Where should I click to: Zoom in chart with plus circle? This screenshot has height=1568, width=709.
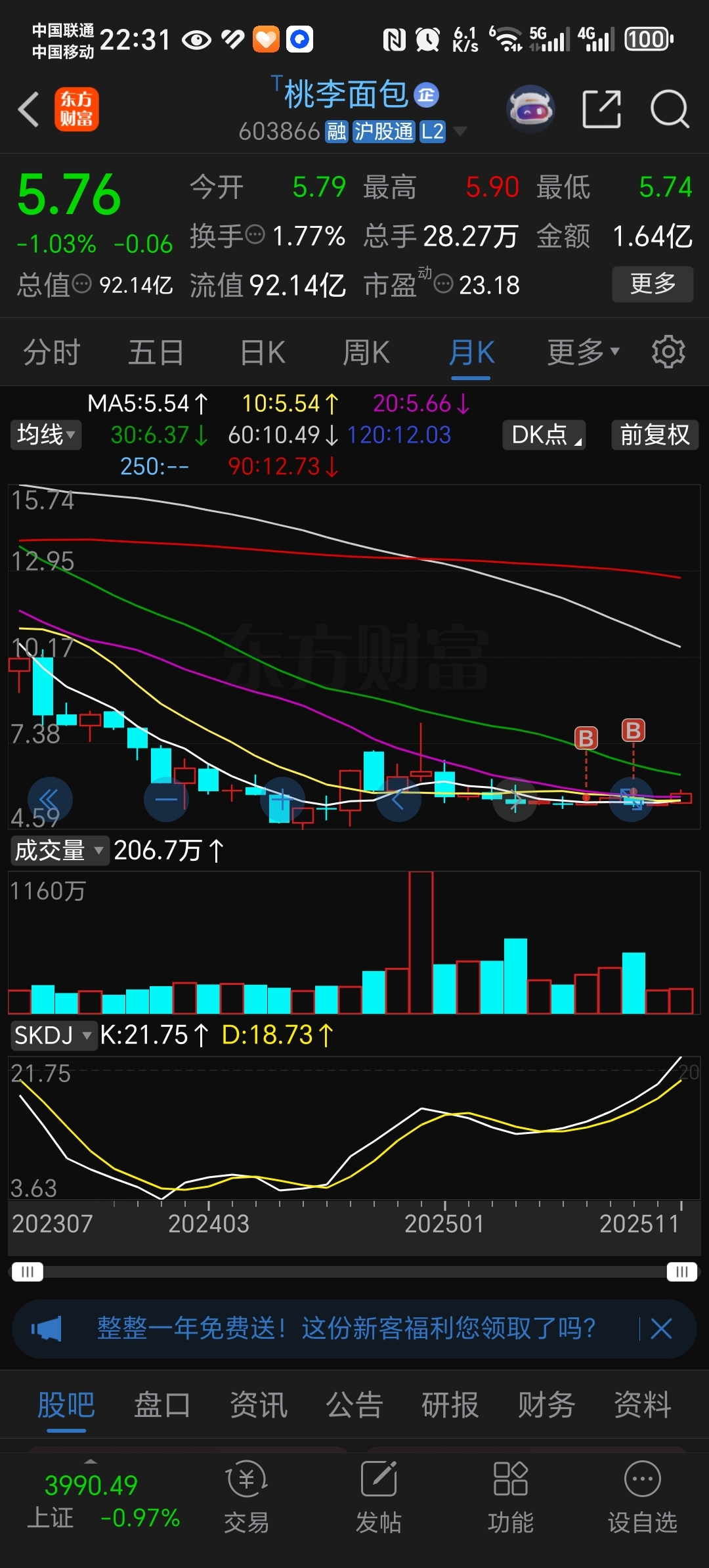tap(283, 800)
